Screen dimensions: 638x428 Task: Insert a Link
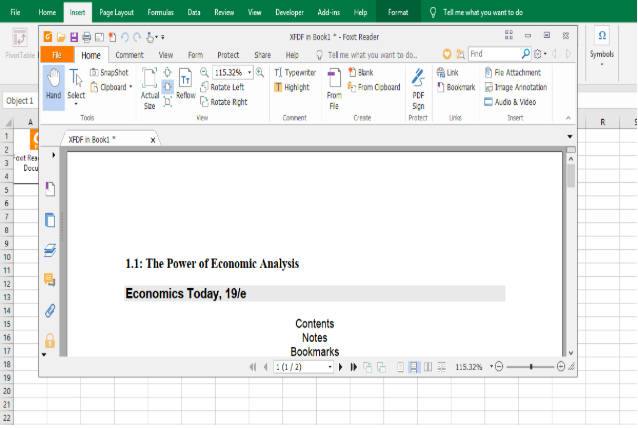tap(448, 72)
